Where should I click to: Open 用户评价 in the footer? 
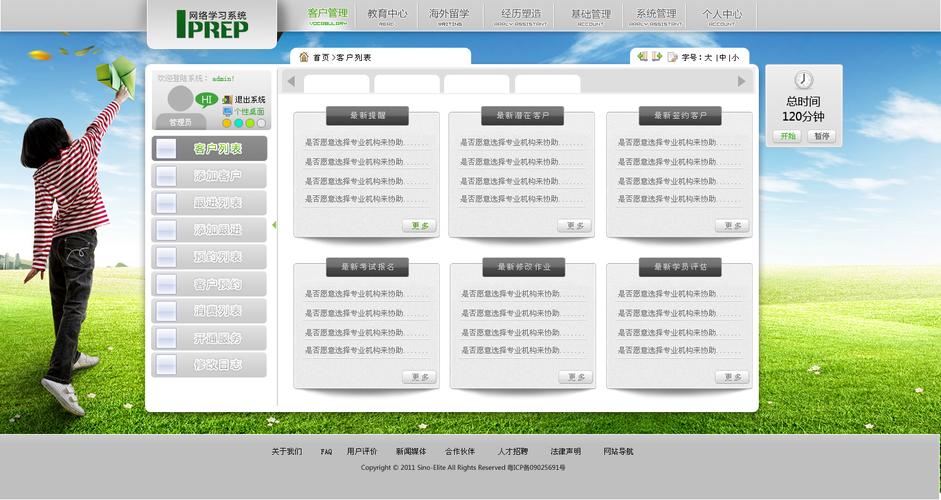point(362,451)
